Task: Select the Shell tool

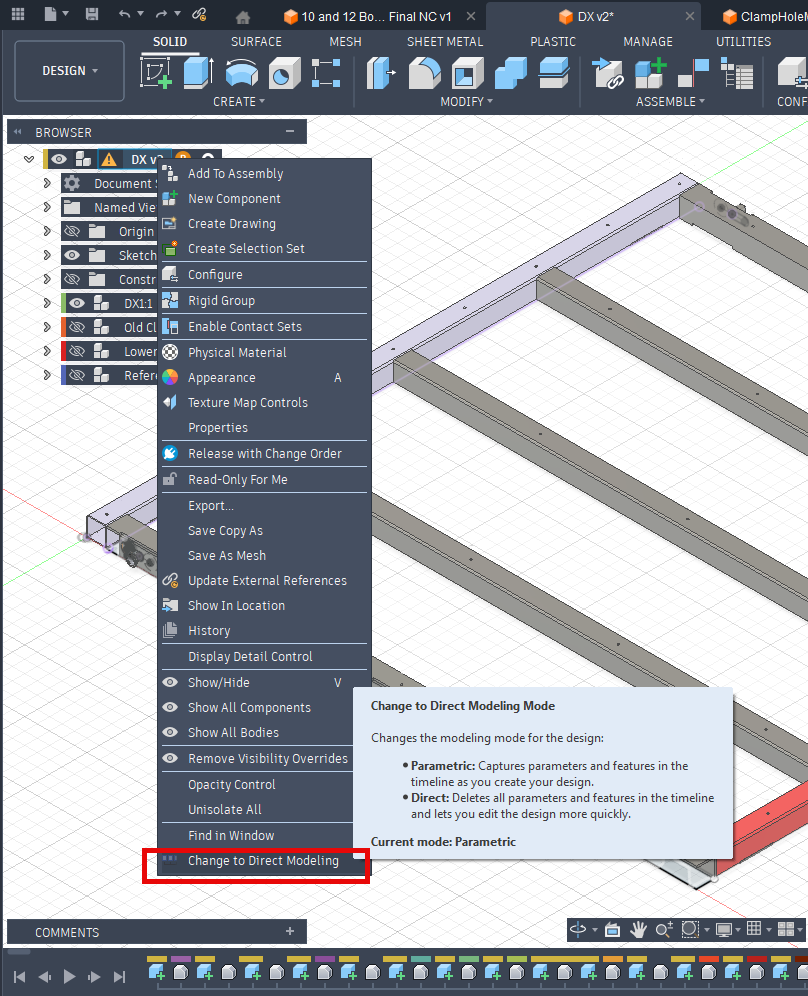Action: 468,72
